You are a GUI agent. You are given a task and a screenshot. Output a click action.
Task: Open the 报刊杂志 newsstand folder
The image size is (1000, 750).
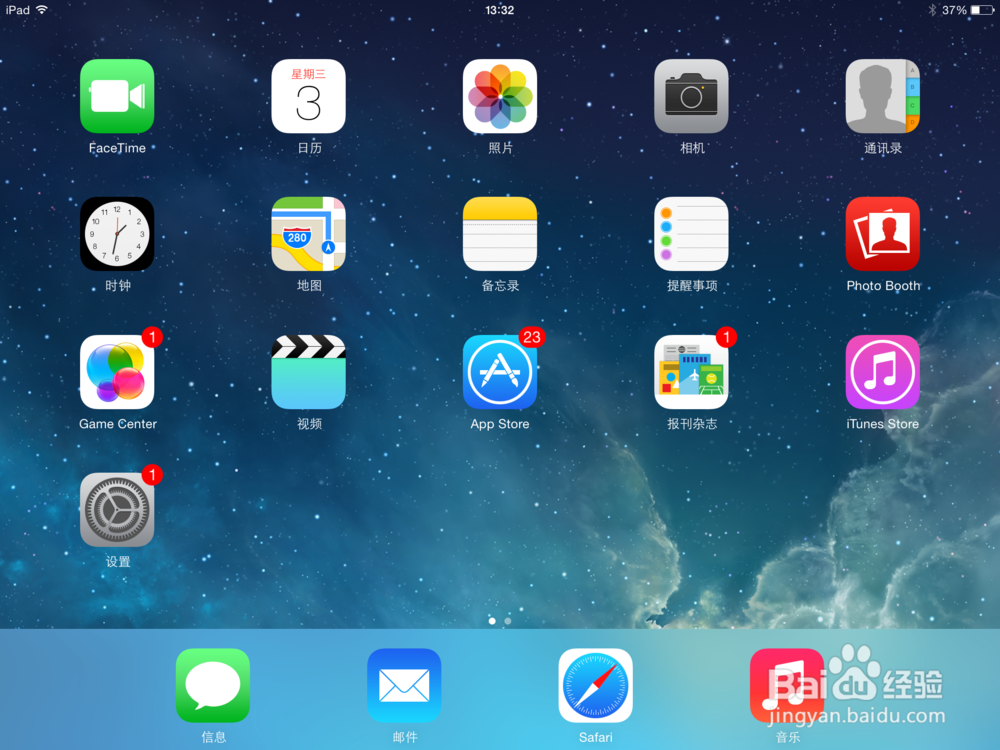(x=691, y=372)
